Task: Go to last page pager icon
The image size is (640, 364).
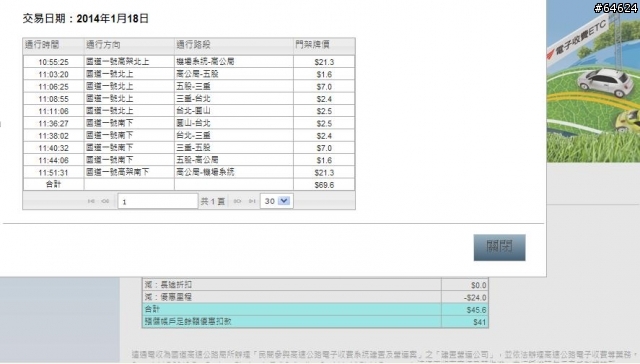Action: point(252,201)
